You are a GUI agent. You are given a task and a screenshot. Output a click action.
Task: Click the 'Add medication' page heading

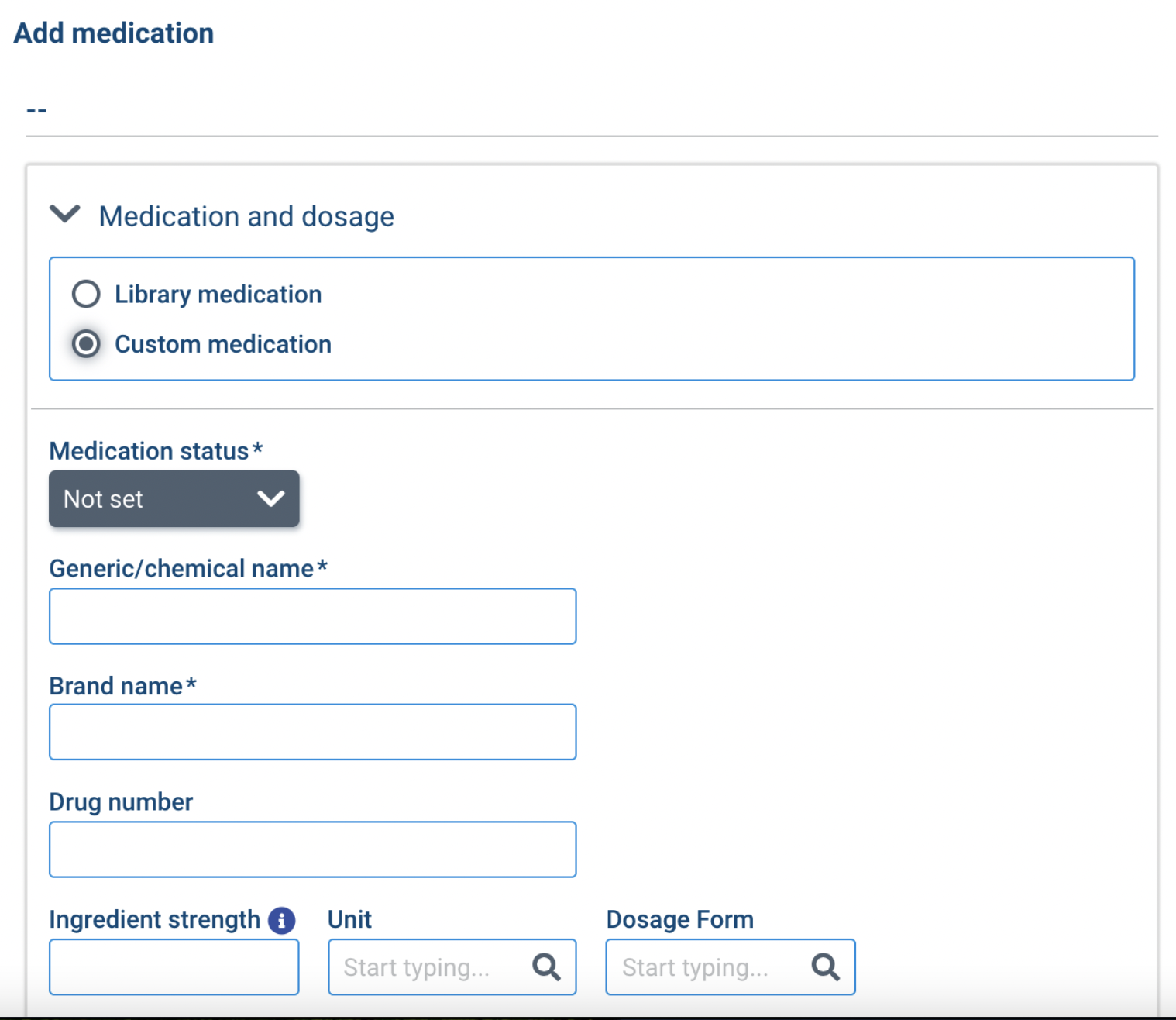point(114,33)
